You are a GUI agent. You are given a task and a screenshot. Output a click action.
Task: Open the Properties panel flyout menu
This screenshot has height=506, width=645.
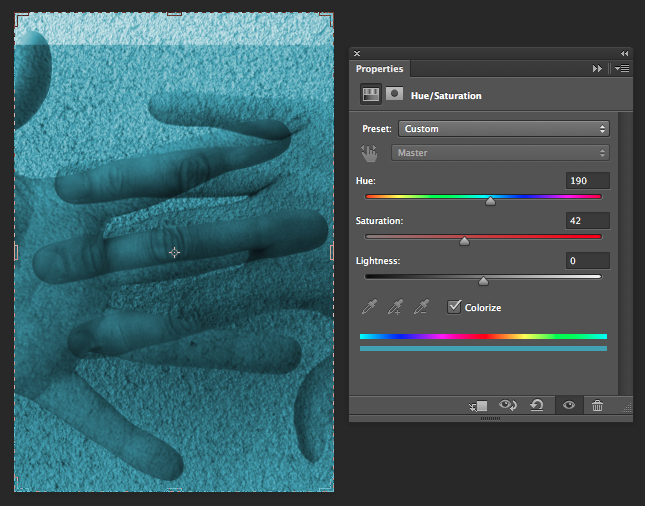(x=621, y=69)
